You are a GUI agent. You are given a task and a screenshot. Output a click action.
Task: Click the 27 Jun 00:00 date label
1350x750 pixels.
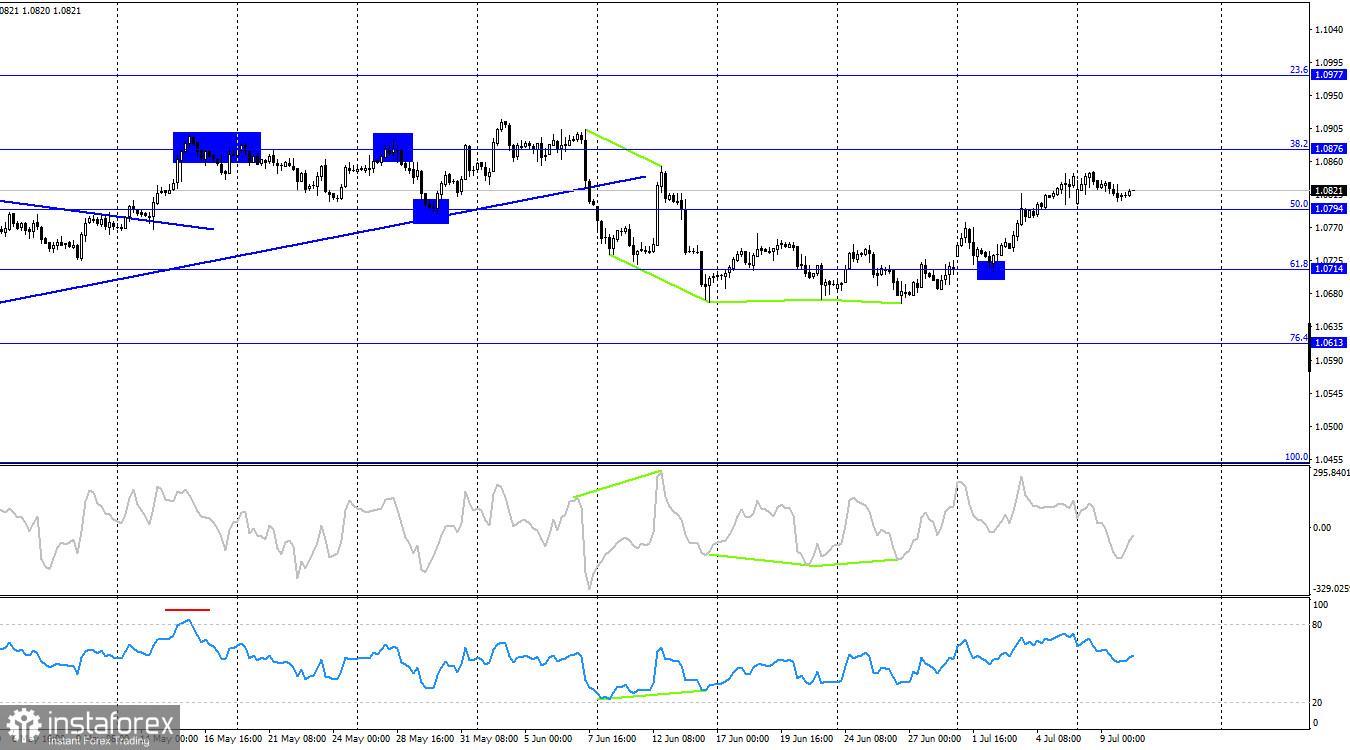[x=934, y=739]
